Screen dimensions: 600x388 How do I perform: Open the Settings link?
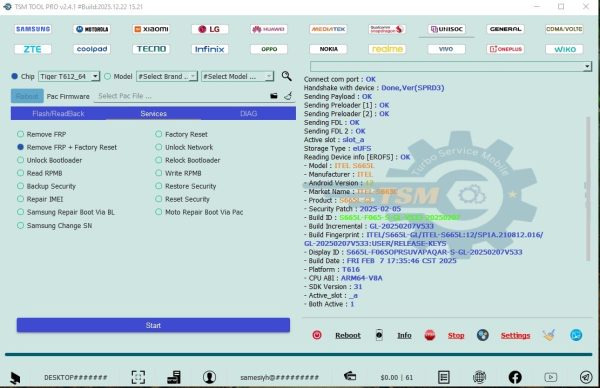tap(515, 335)
